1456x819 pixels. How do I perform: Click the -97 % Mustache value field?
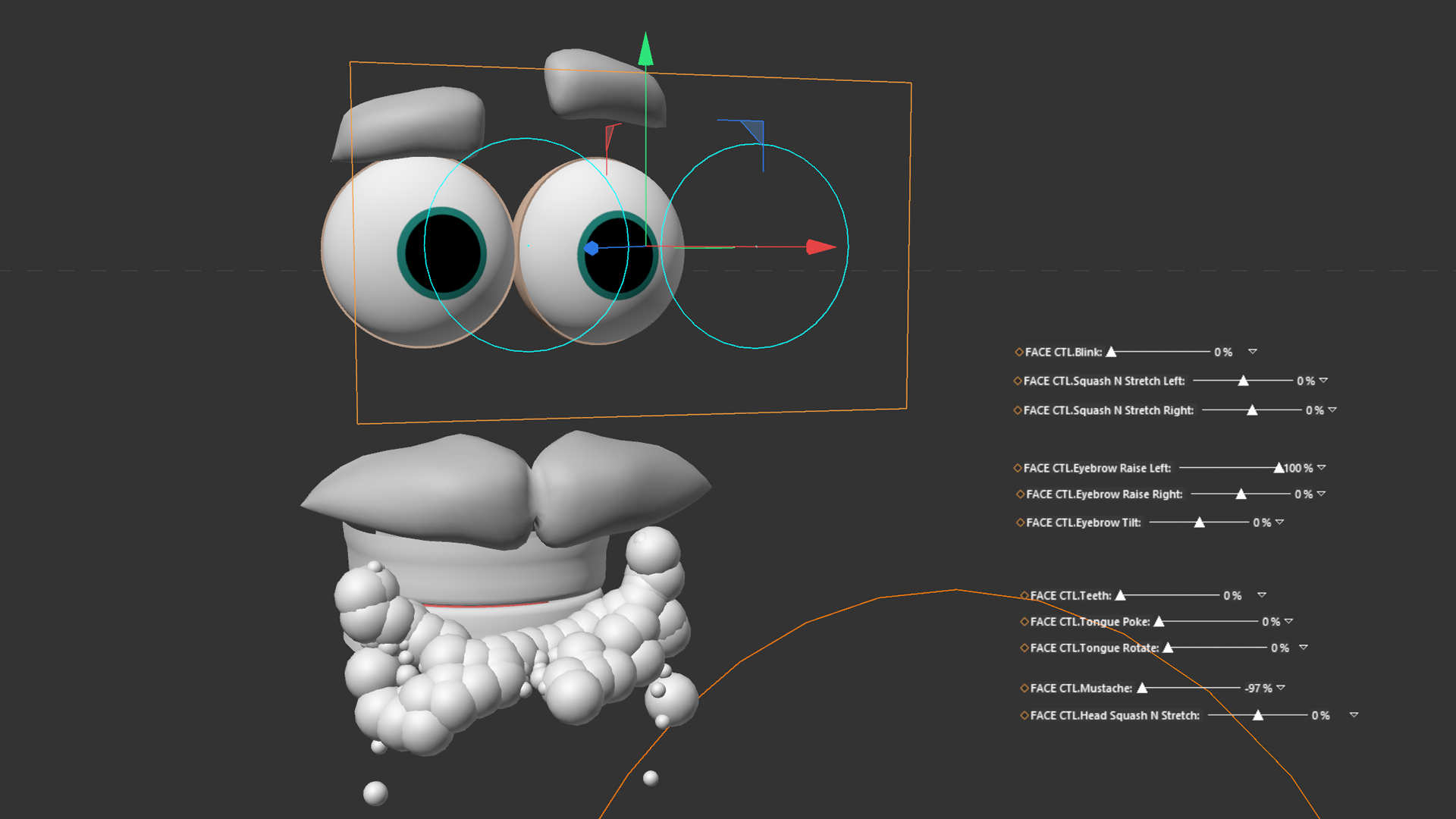click(1258, 688)
